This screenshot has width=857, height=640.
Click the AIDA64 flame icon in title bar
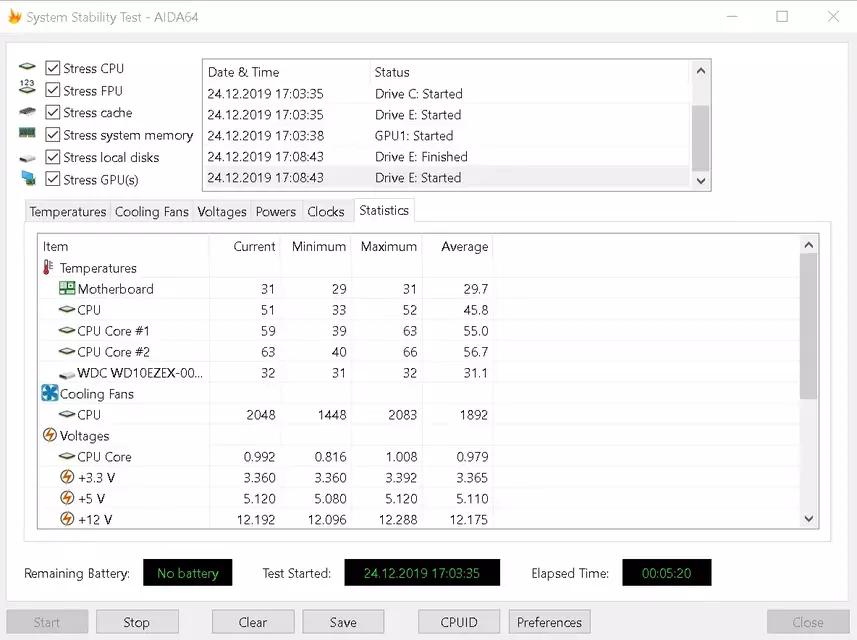coord(15,16)
